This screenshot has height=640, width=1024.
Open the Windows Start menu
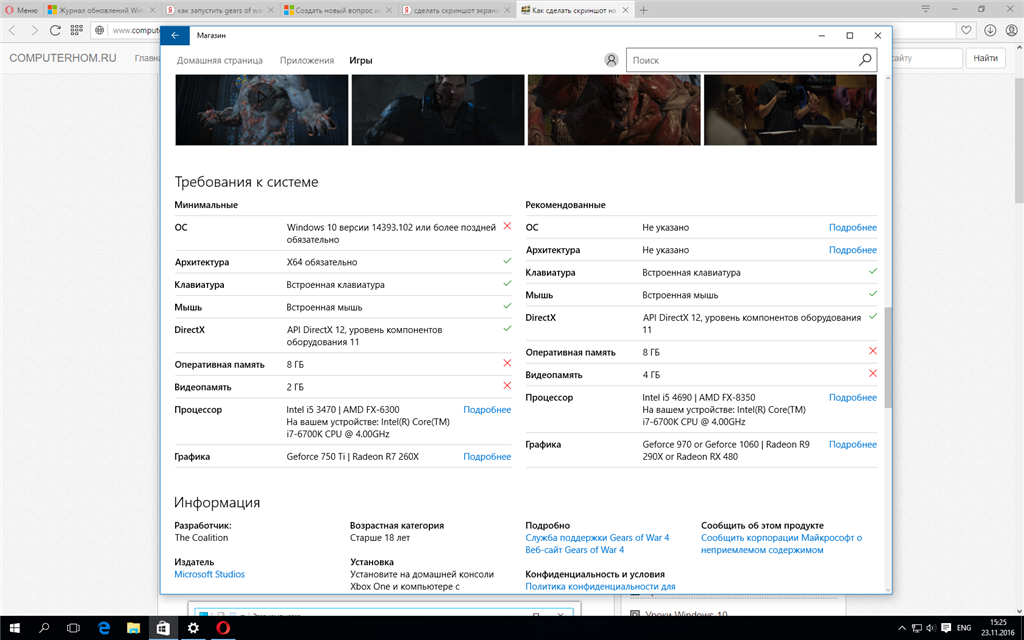[x=14, y=628]
